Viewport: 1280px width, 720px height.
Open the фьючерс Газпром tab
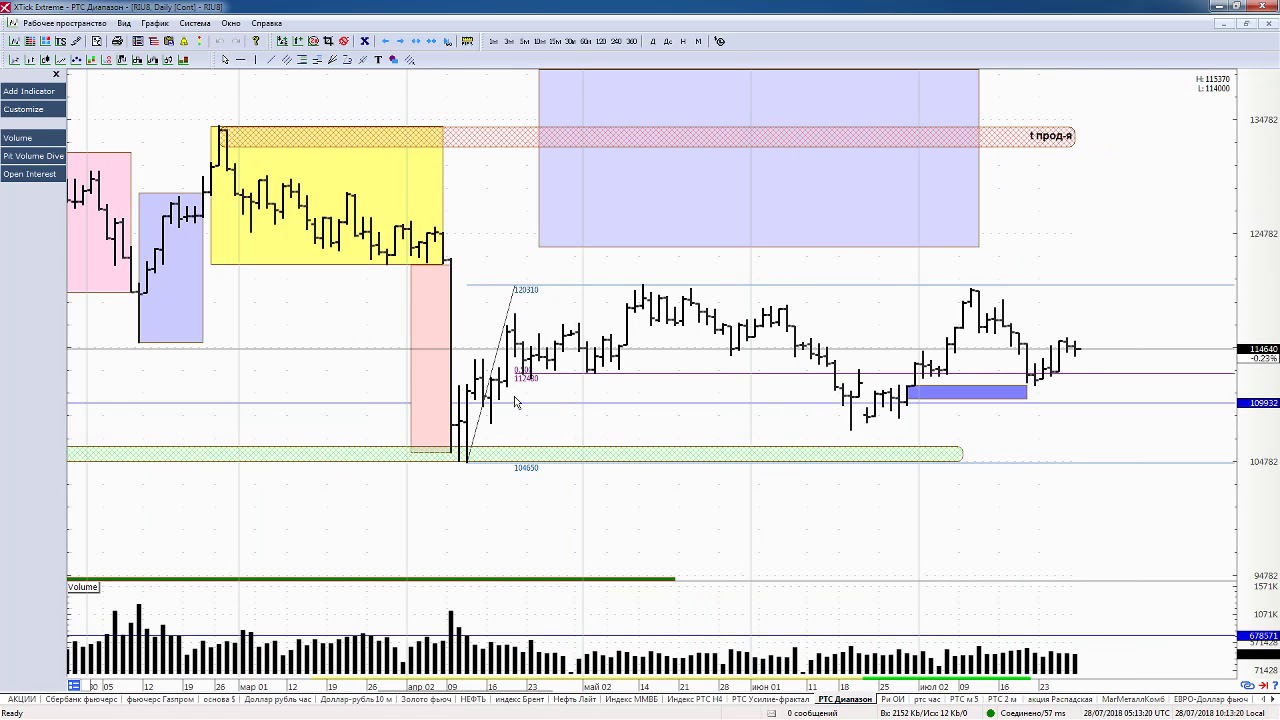pyautogui.click(x=160, y=699)
